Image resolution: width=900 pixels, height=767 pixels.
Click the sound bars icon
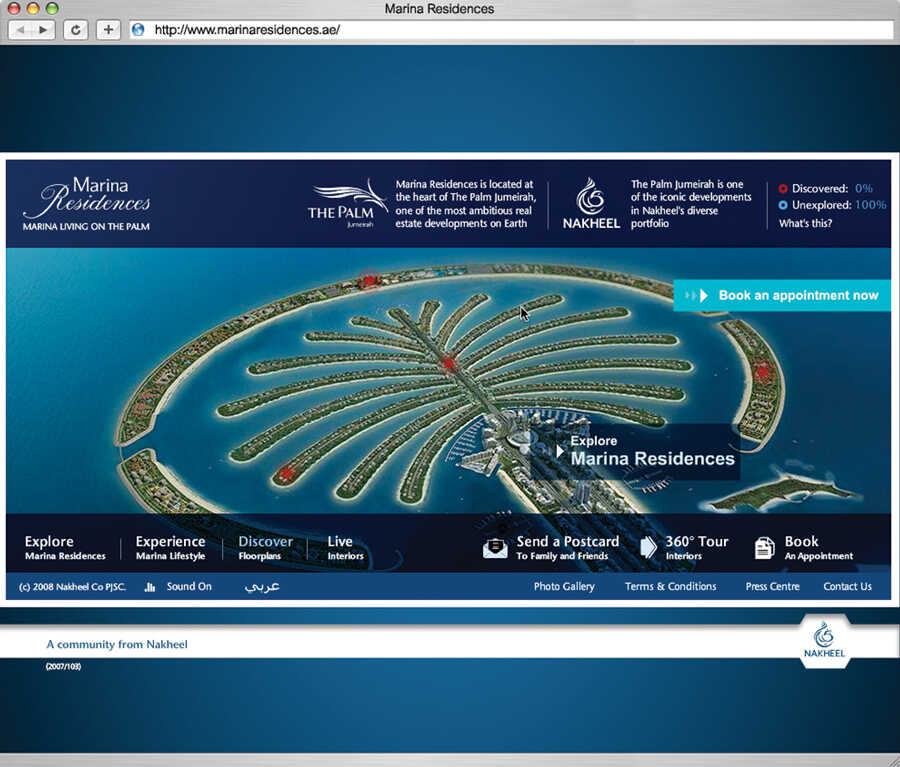point(150,587)
